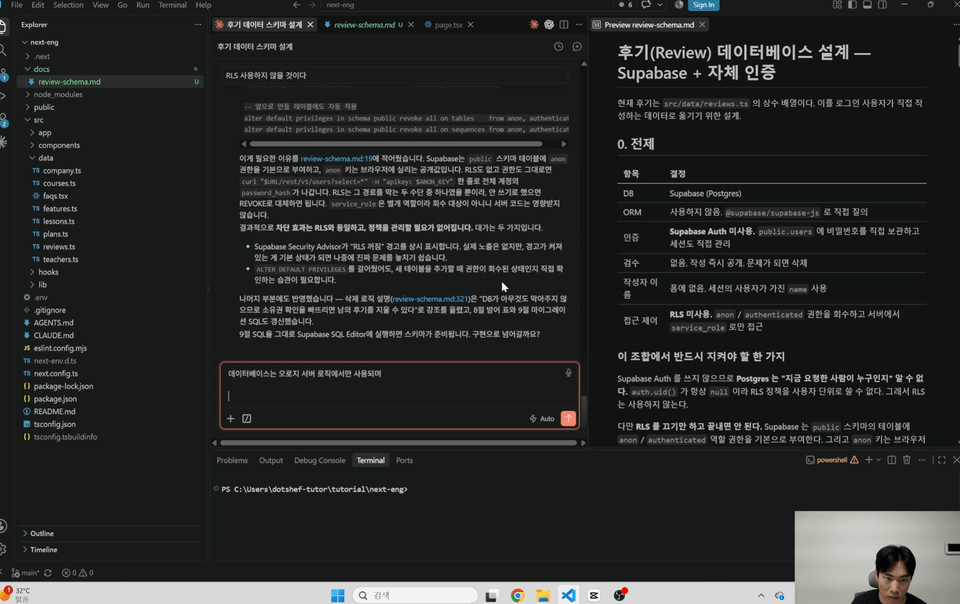Screen dimensions: 960x604
Task: Open the review-schema.md:321 link in chat
Action: click(429, 299)
